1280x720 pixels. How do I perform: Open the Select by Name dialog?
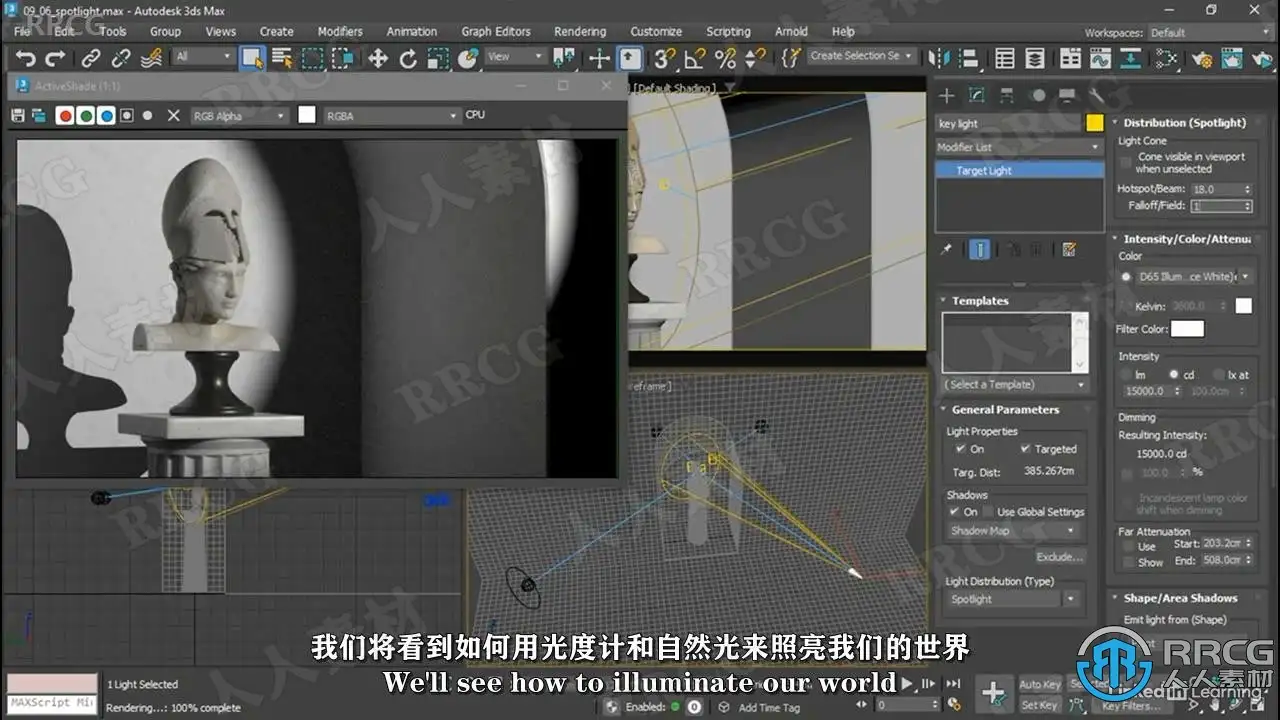[282, 58]
